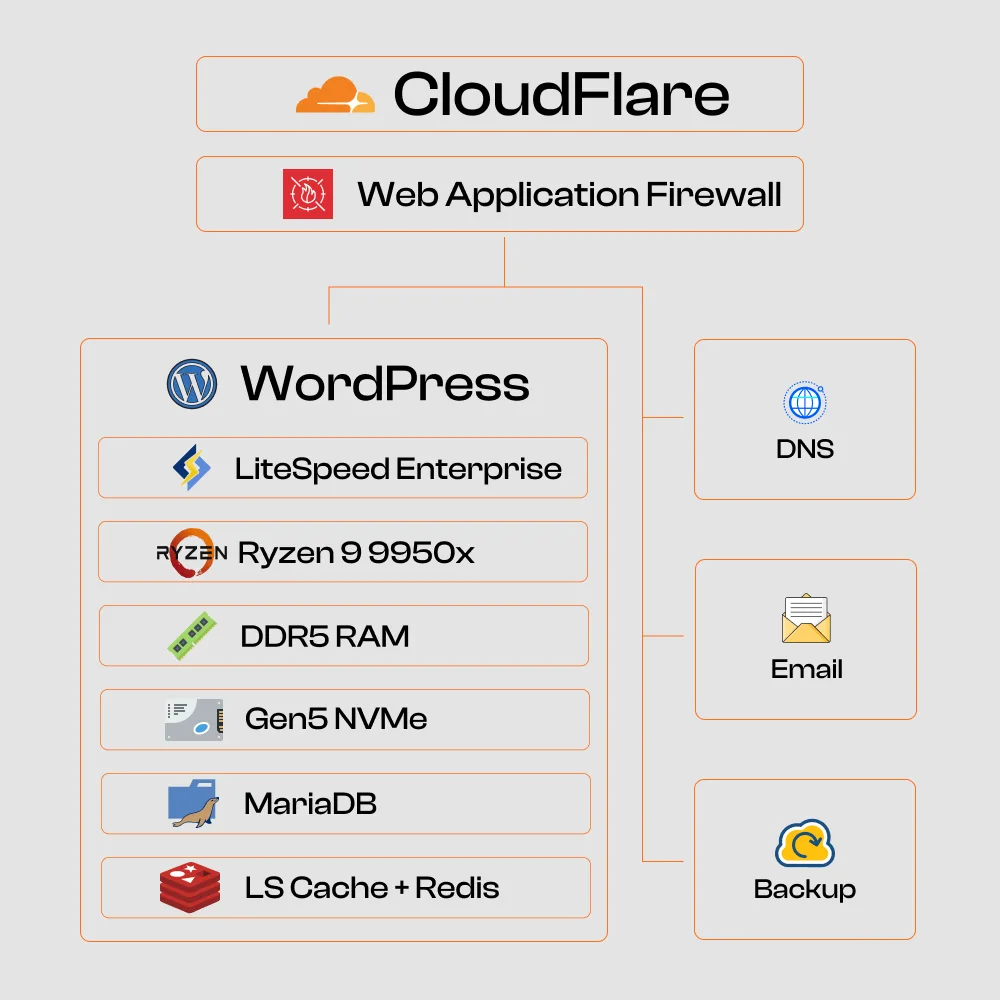Select the DNS label text
Image resolution: width=1000 pixels, height=1000 pixels.
click(805, 449)
